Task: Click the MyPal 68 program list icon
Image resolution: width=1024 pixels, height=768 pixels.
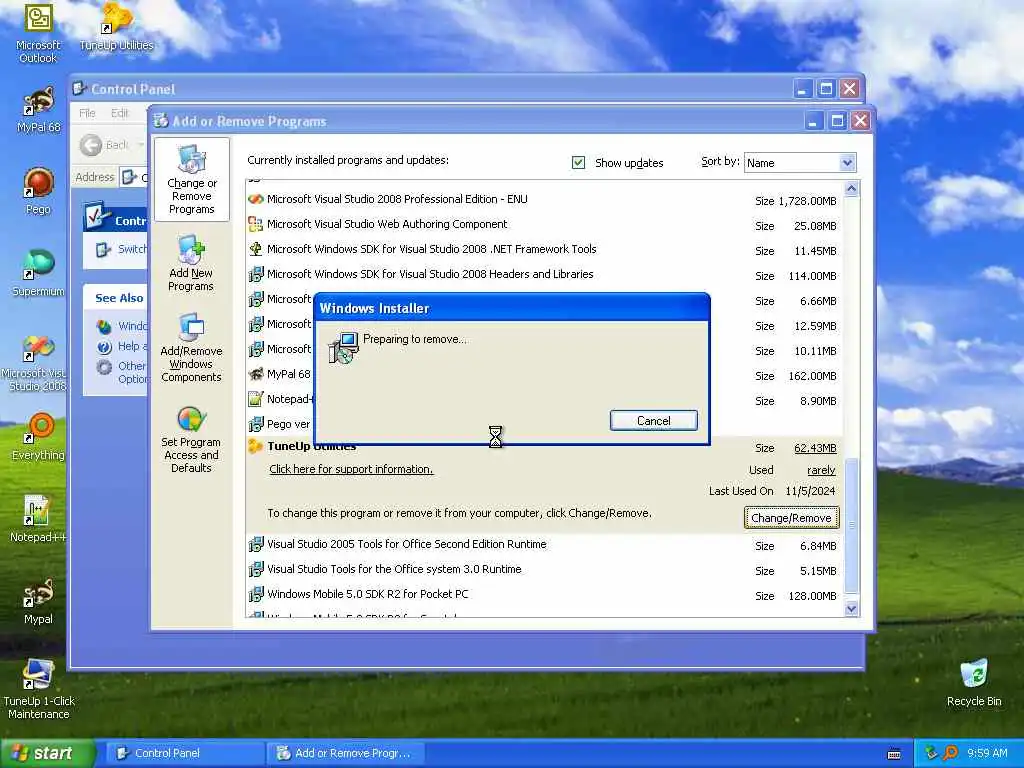Action: pos(256,374)
